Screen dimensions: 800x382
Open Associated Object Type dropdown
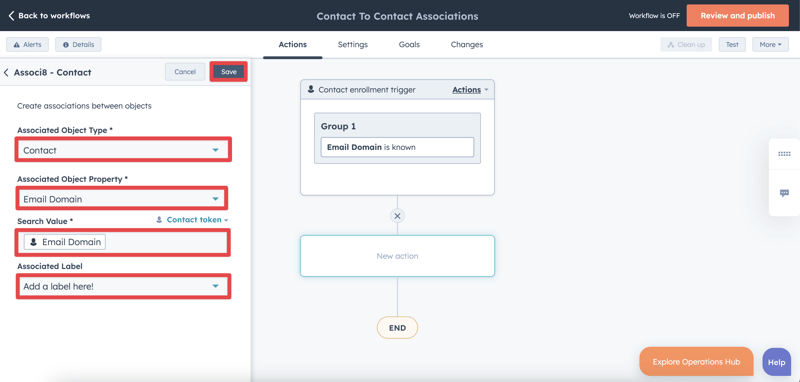pos(123,150)
